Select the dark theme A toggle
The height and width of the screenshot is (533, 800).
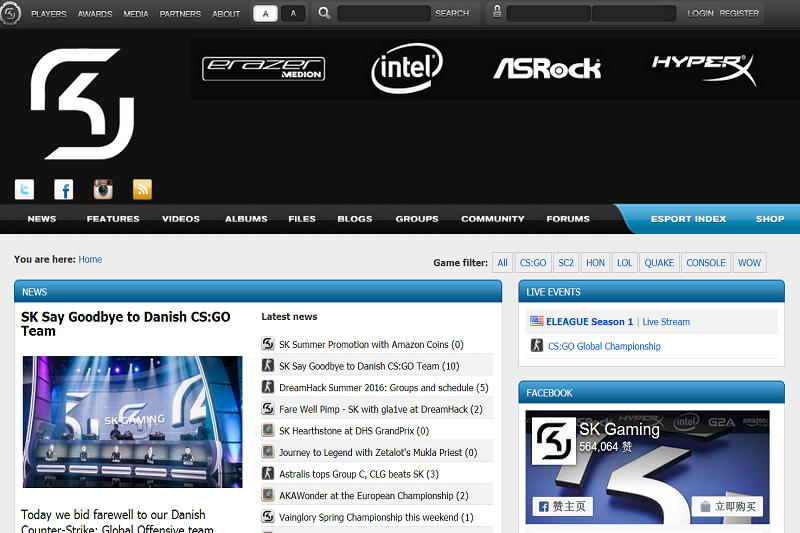point(293,14)
